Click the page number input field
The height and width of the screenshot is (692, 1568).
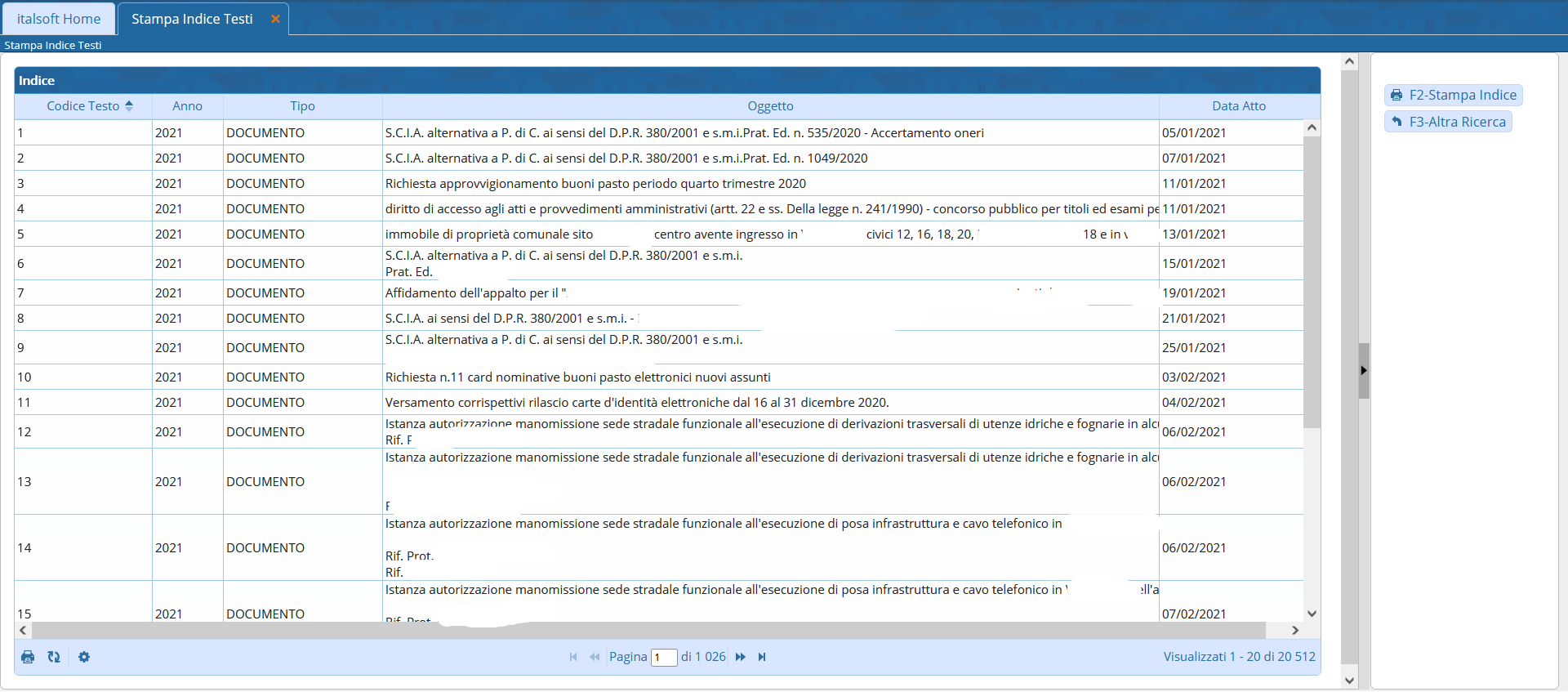664,658
